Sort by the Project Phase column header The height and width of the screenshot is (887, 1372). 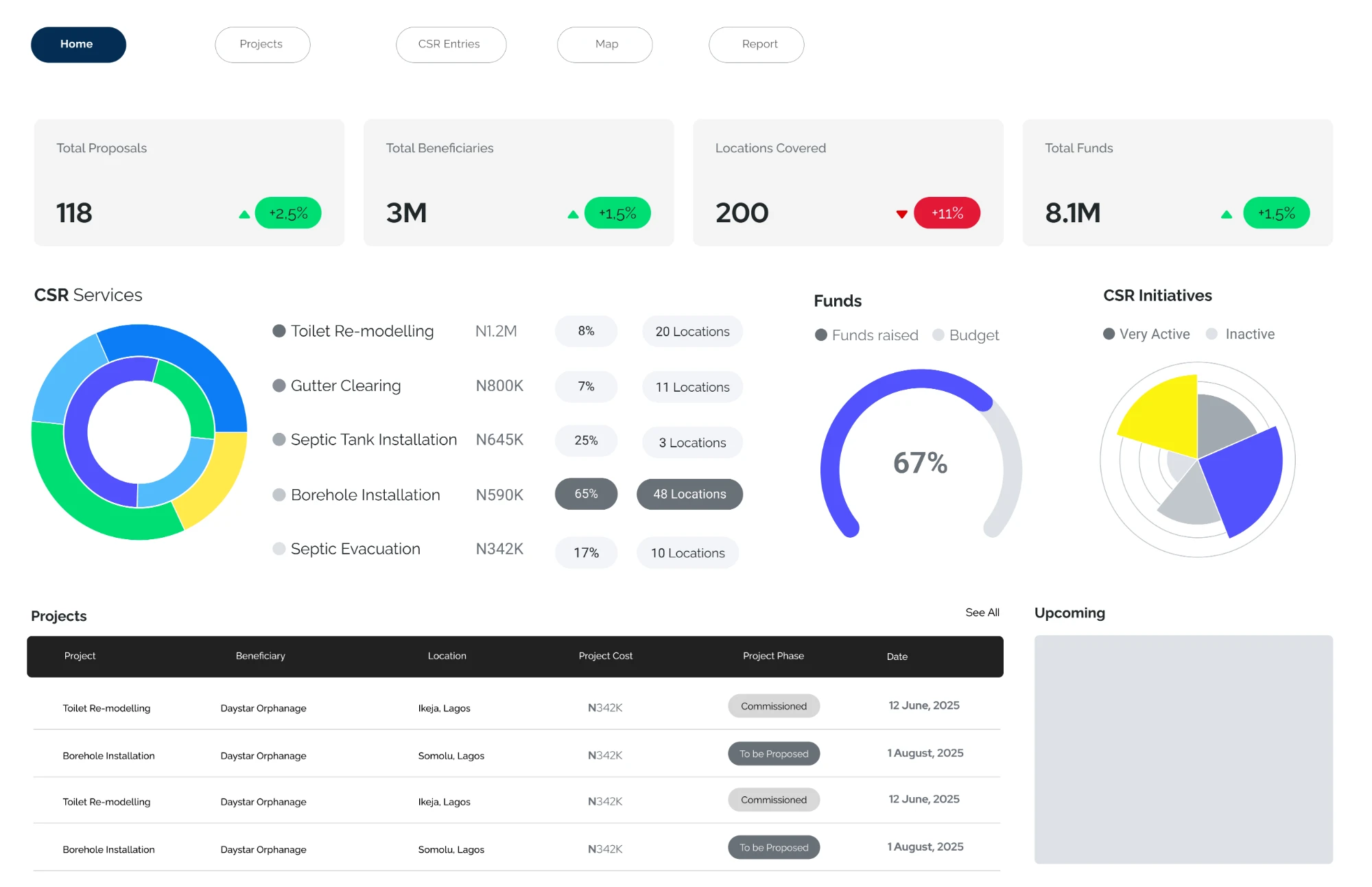pyautogui.click(x=774, y=656)
